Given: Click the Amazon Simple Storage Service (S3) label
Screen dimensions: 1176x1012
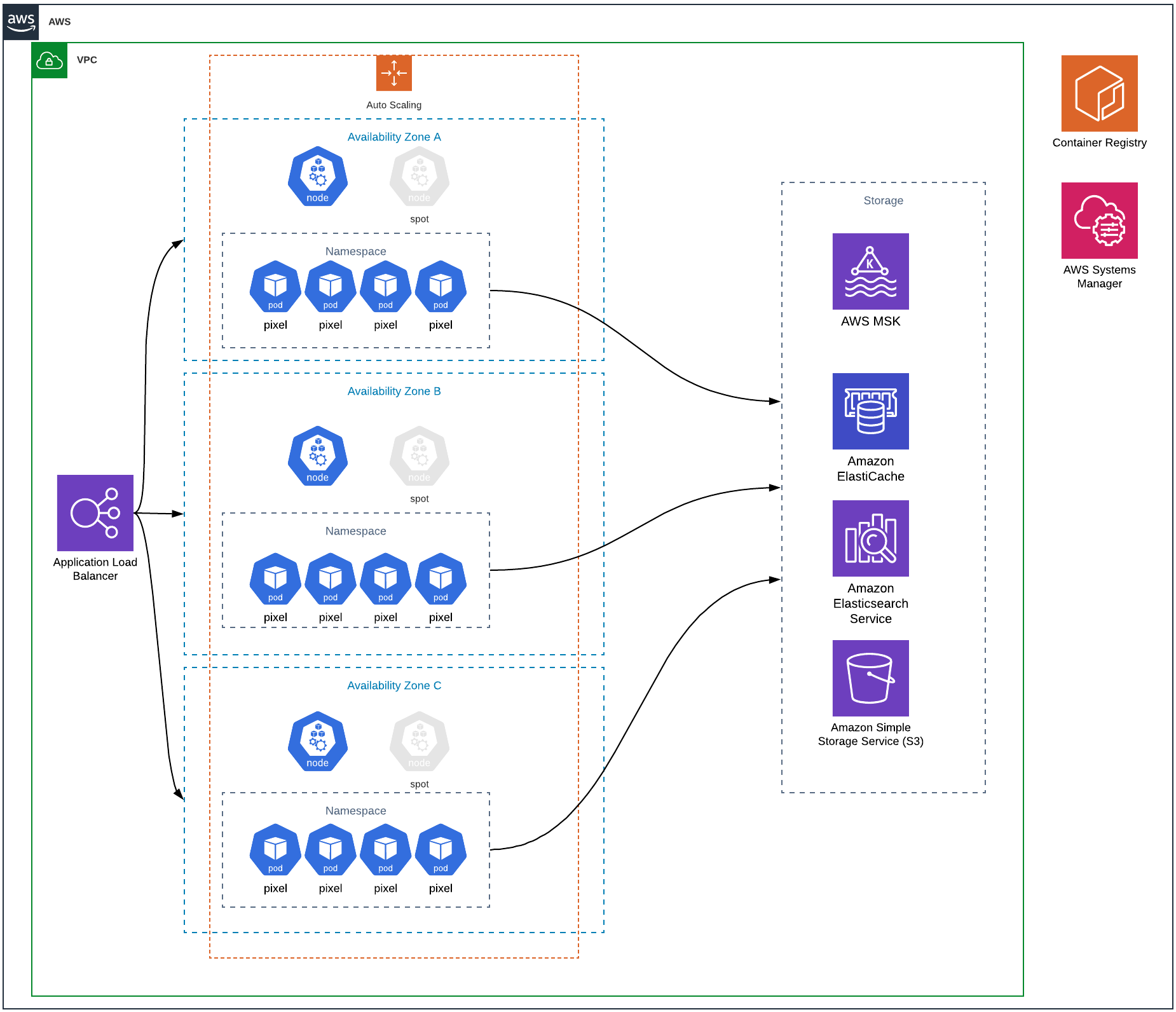Looking at the screenshot, I should pos(871,734).
